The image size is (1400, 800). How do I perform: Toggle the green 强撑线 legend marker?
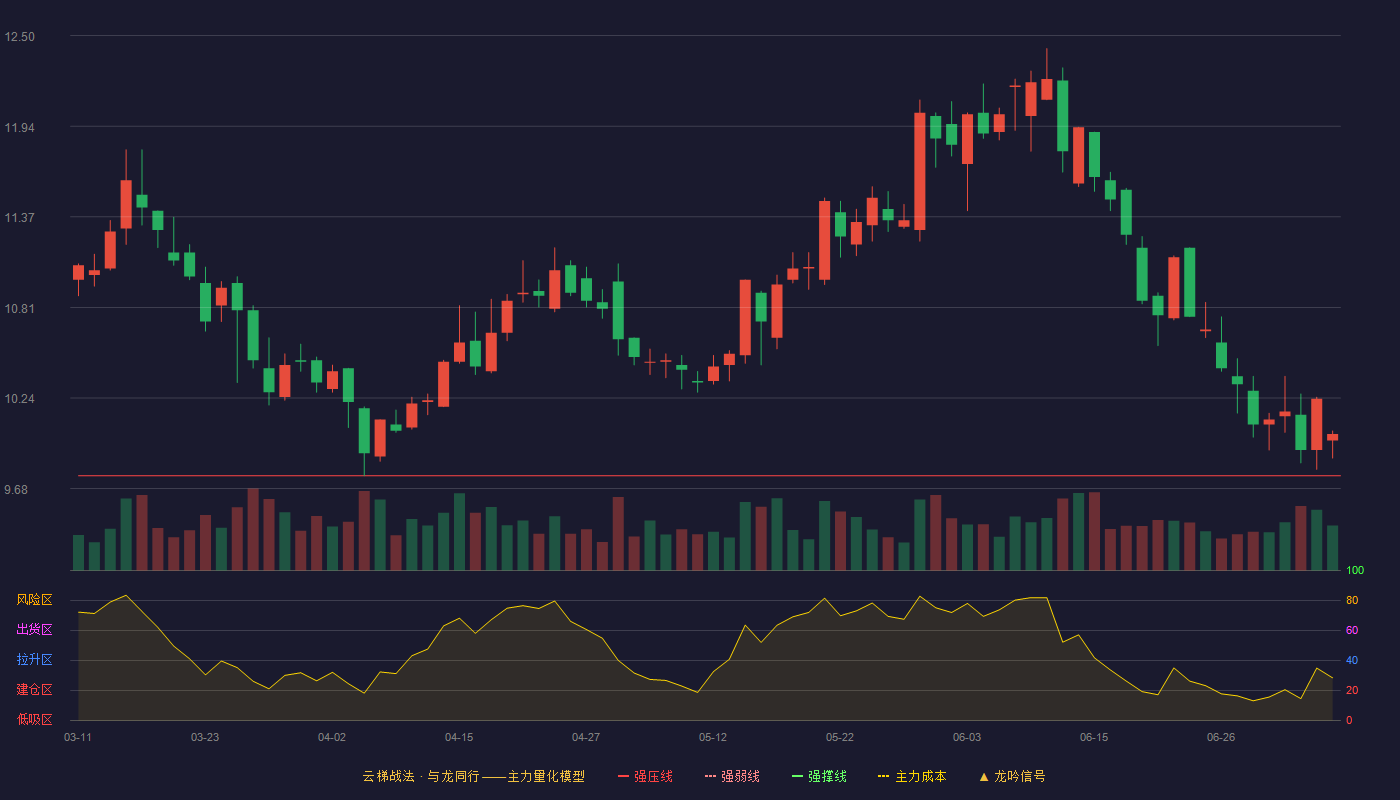[797, 776]
